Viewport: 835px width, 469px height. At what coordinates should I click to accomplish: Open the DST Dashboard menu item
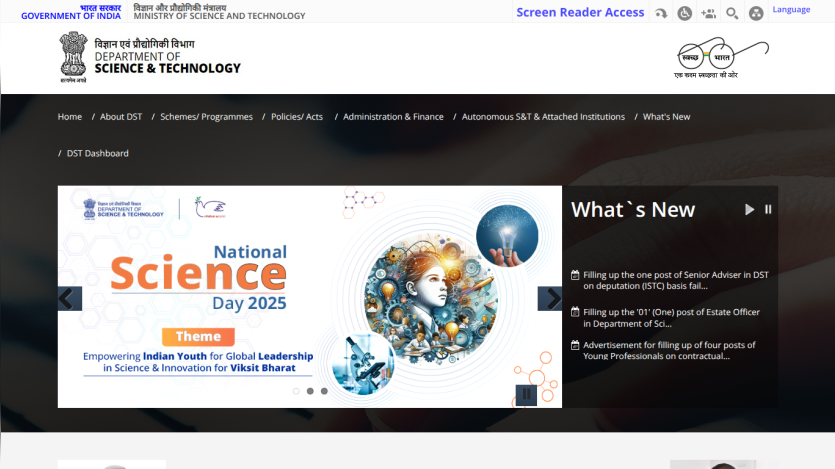pyautogui.click(x=97, y=153)
